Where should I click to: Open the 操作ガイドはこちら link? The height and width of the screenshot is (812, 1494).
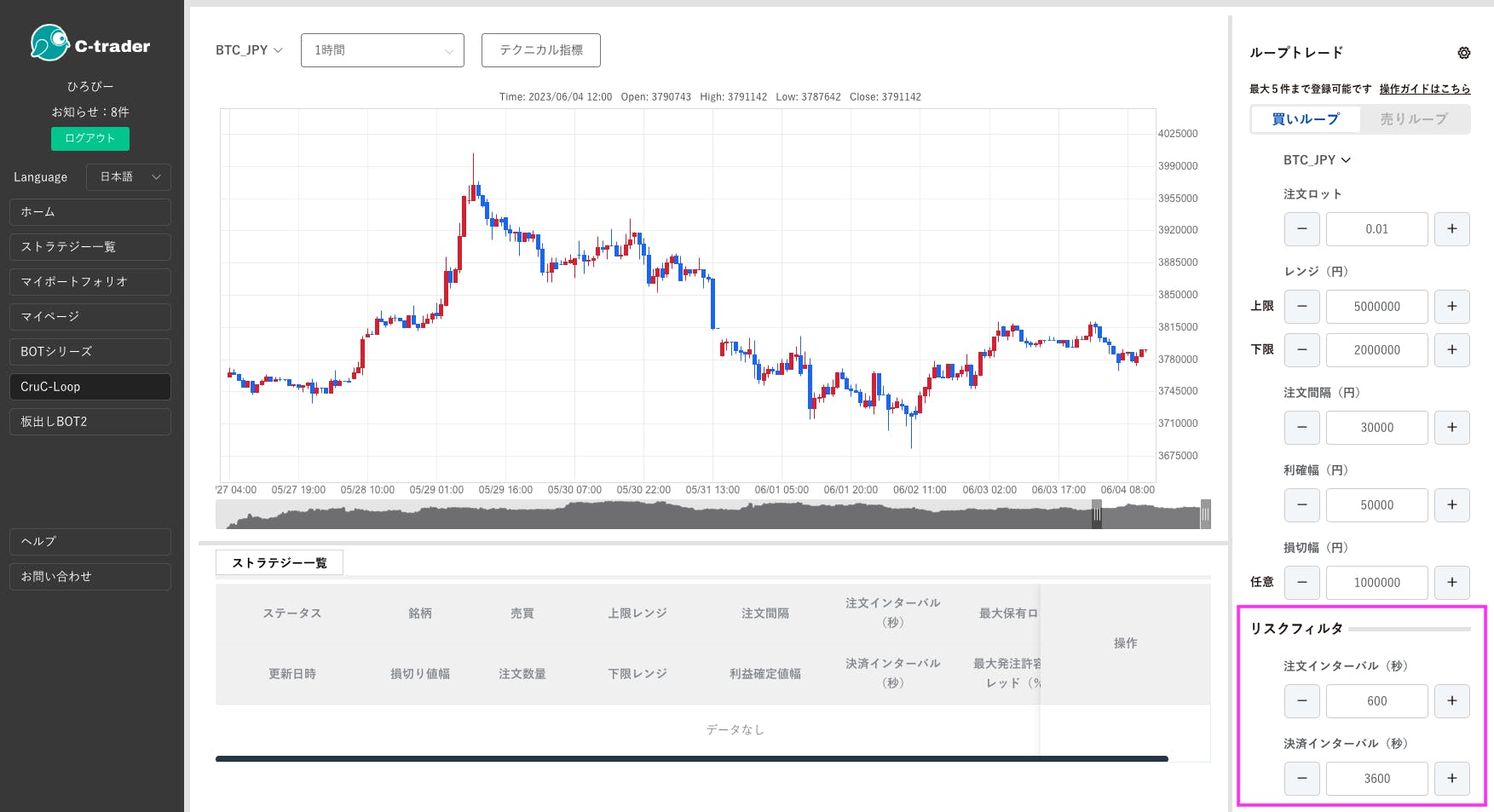[x=1424, y=88]
